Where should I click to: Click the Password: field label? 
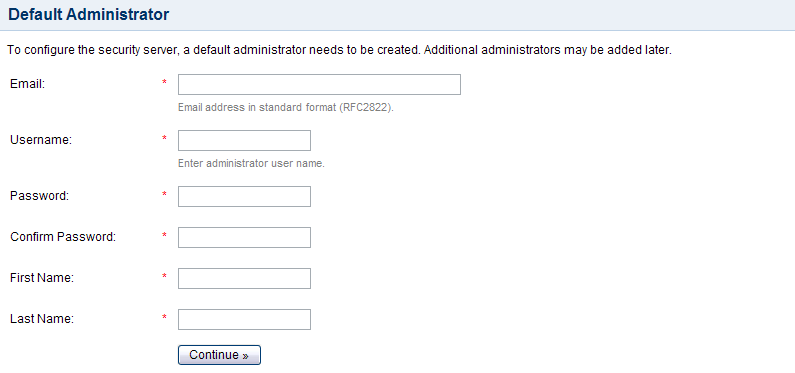coord(40,196)
